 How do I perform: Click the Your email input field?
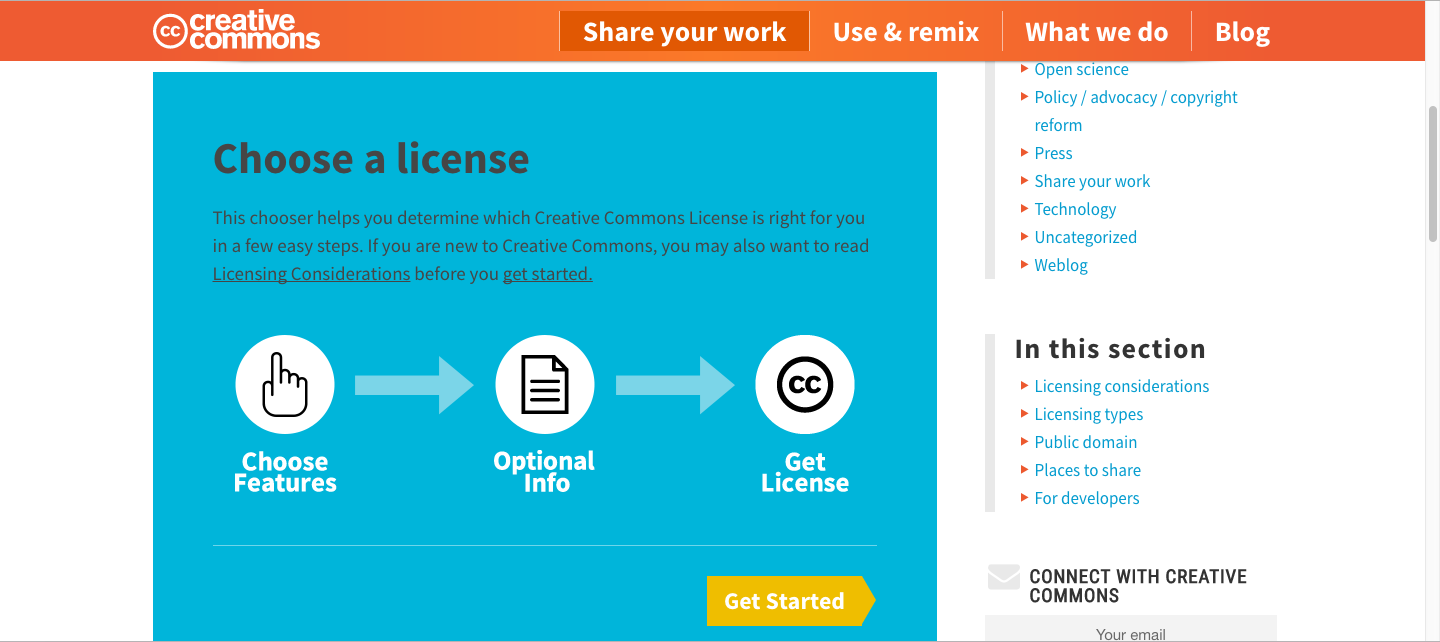click(1131, 629)
